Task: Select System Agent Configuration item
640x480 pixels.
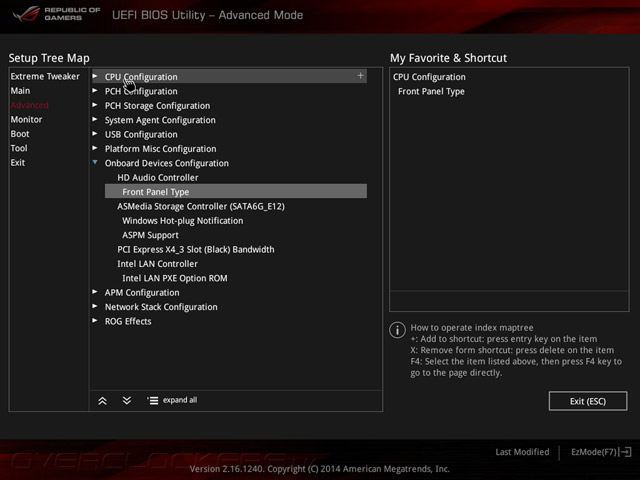Action: pyautogui.click(x=160, y=120)
